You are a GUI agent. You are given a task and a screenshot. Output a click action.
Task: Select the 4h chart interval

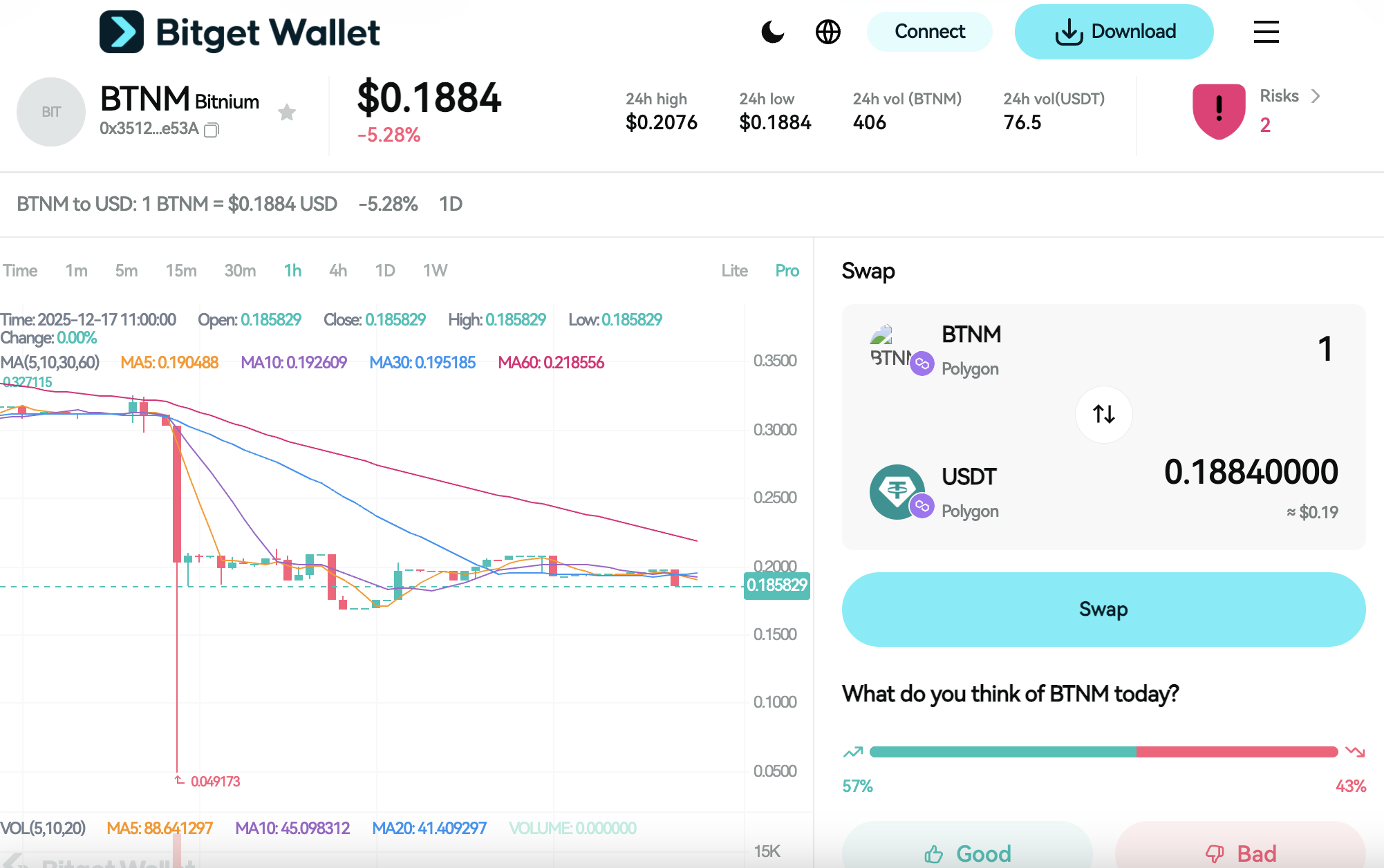[338, 271]
